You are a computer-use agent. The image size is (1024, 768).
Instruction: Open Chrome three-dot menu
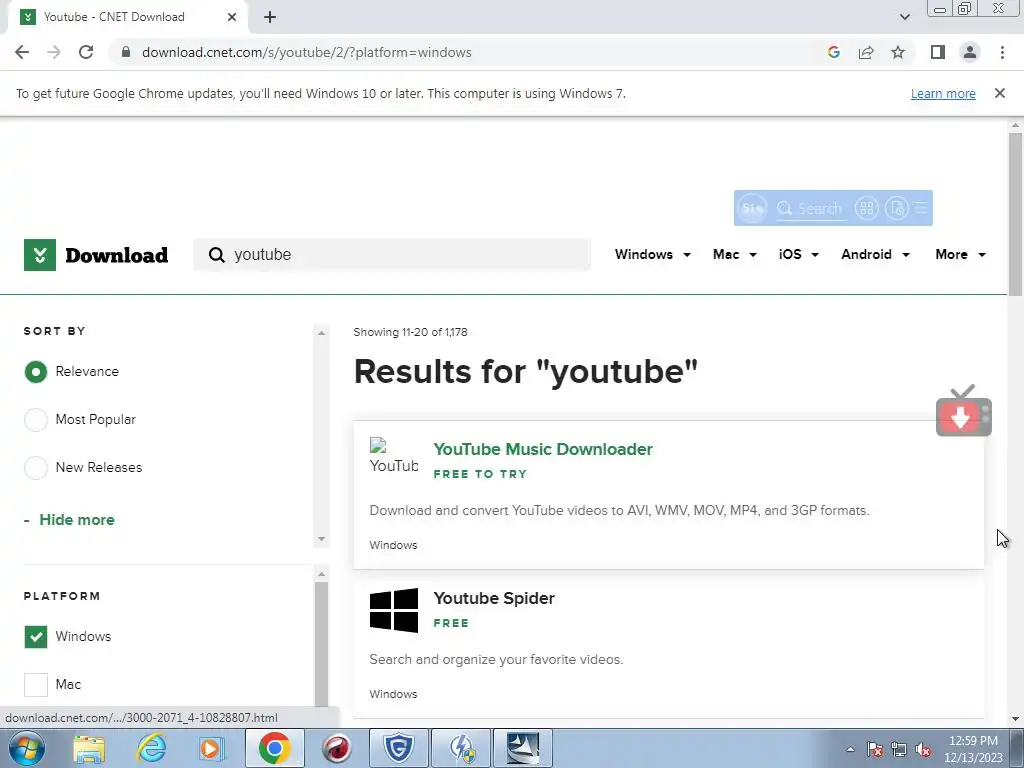[x=1002, y=52]
